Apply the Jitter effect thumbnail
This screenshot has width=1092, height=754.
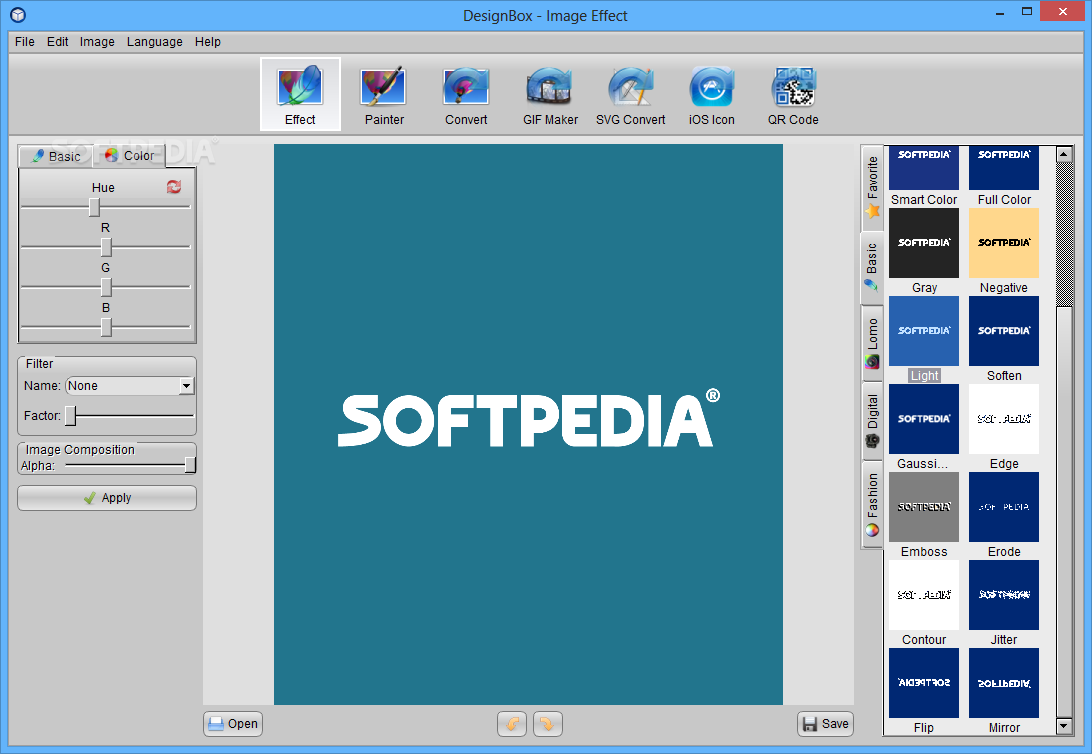pos(1004,595)
